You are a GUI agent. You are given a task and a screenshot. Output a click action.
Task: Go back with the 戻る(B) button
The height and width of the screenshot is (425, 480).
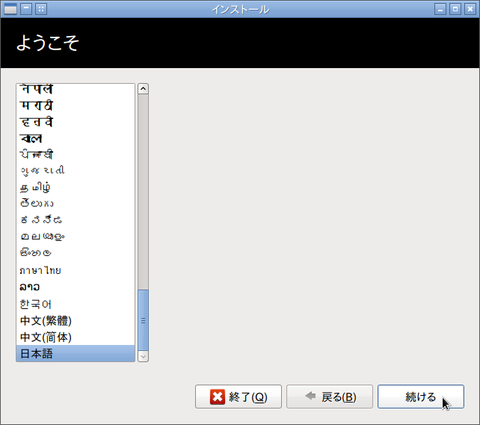click(329, 396)
